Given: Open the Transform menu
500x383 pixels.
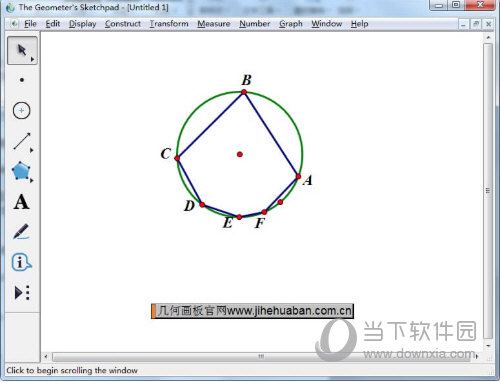Looking at the screenshot, I should 169,24.
